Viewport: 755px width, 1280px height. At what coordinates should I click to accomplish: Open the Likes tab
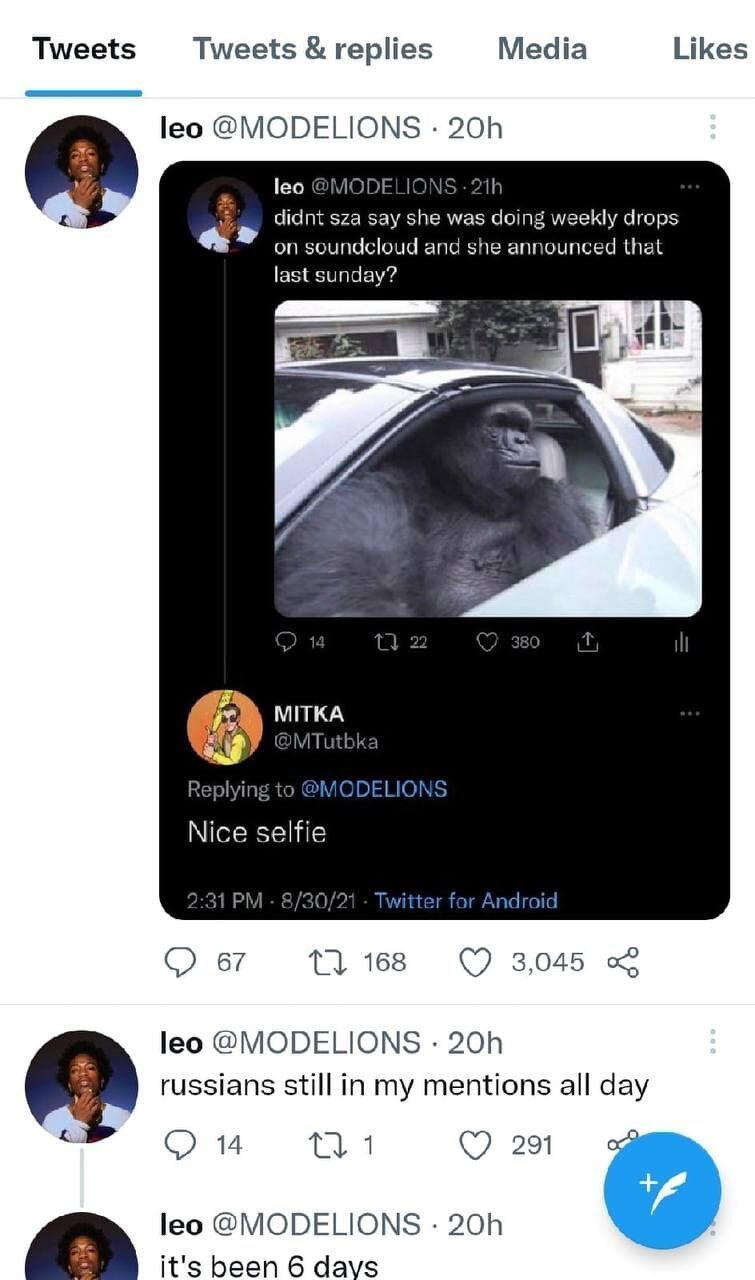[709, 48]
